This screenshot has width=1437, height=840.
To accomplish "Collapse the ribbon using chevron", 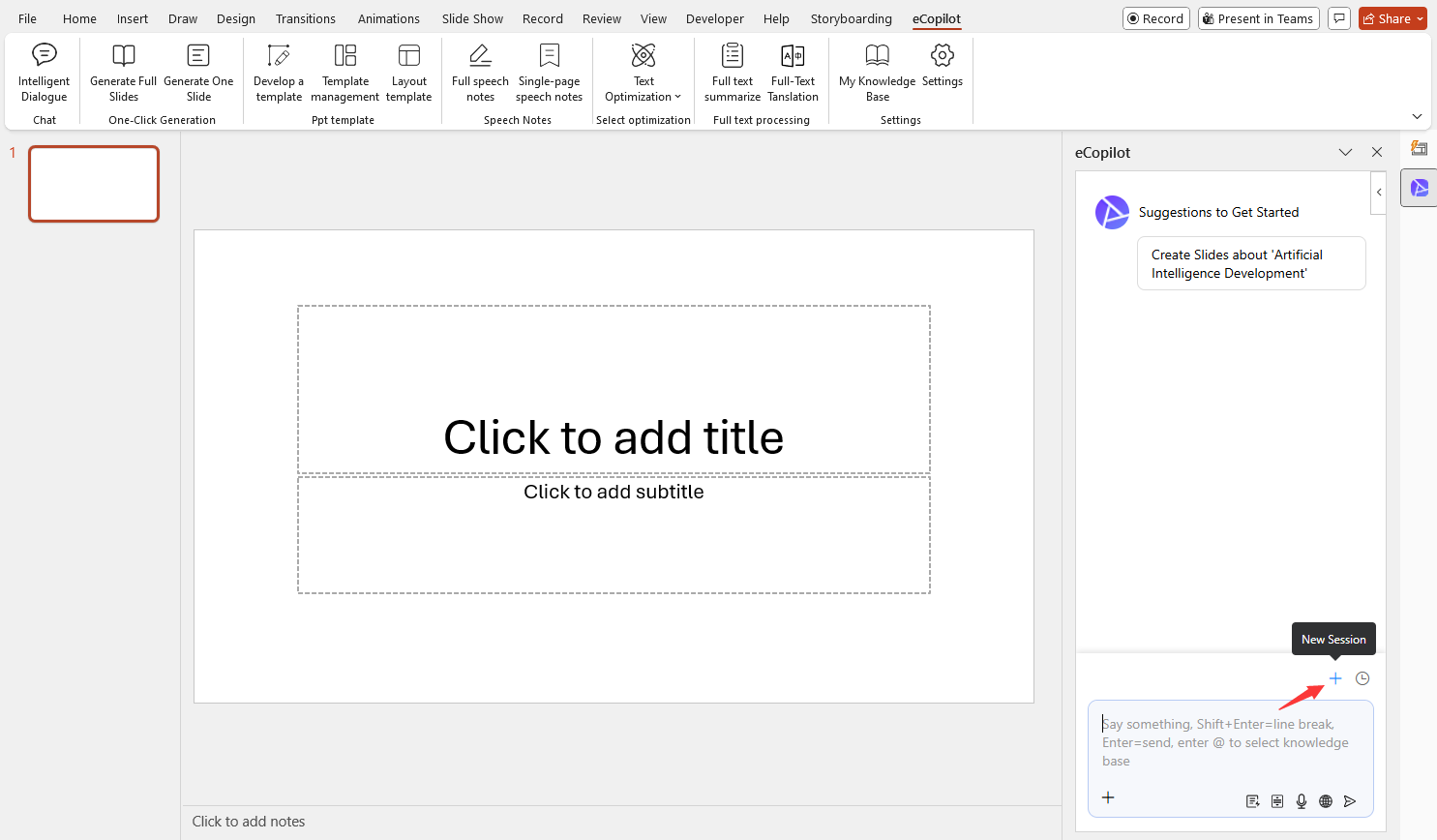I will 1417,116.
